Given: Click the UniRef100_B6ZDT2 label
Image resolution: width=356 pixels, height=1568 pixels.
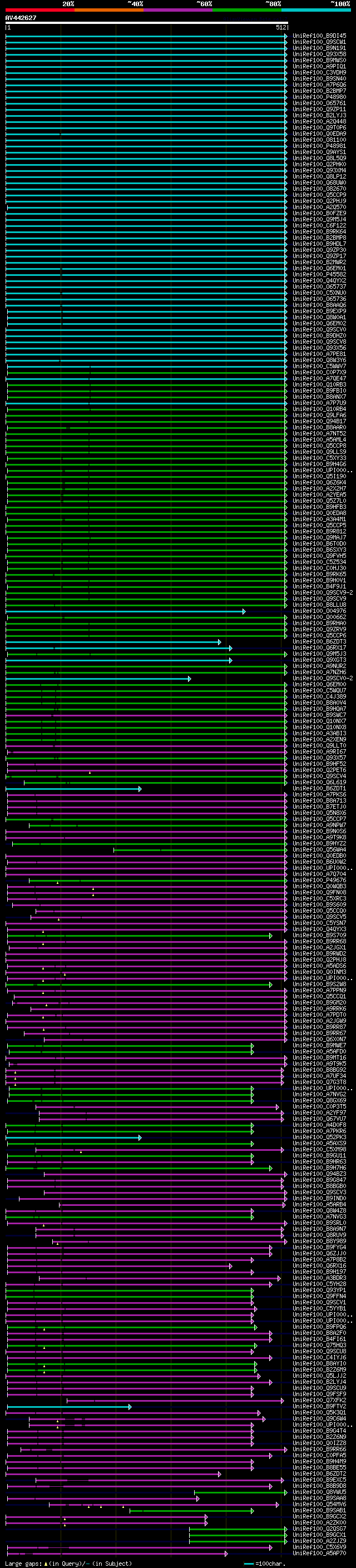Looking at the screenshot, I should click(319, 1473).
